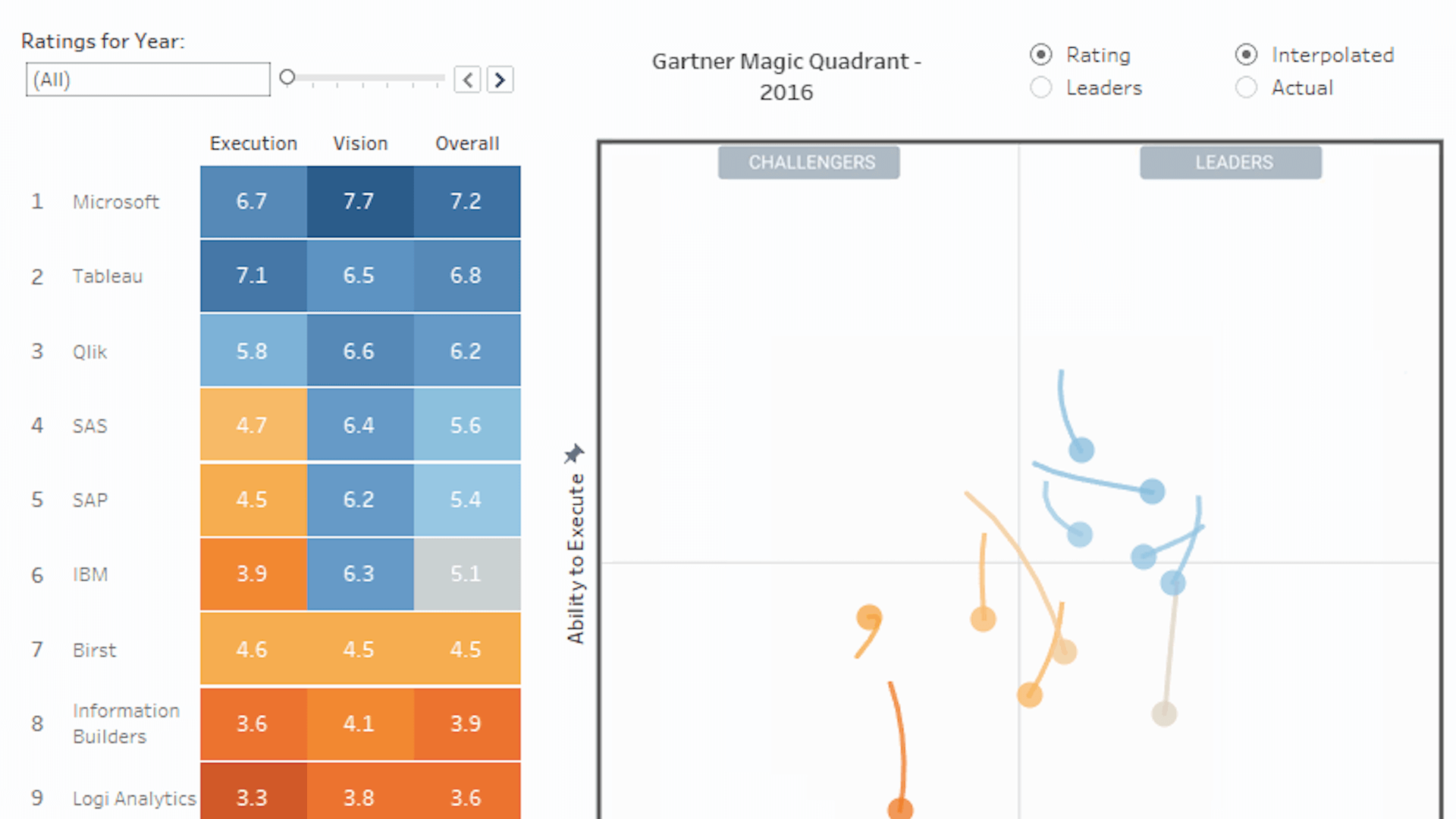Click the pin icon beside the axis label
1456x819 pixels.
click(x=574, y=453)
